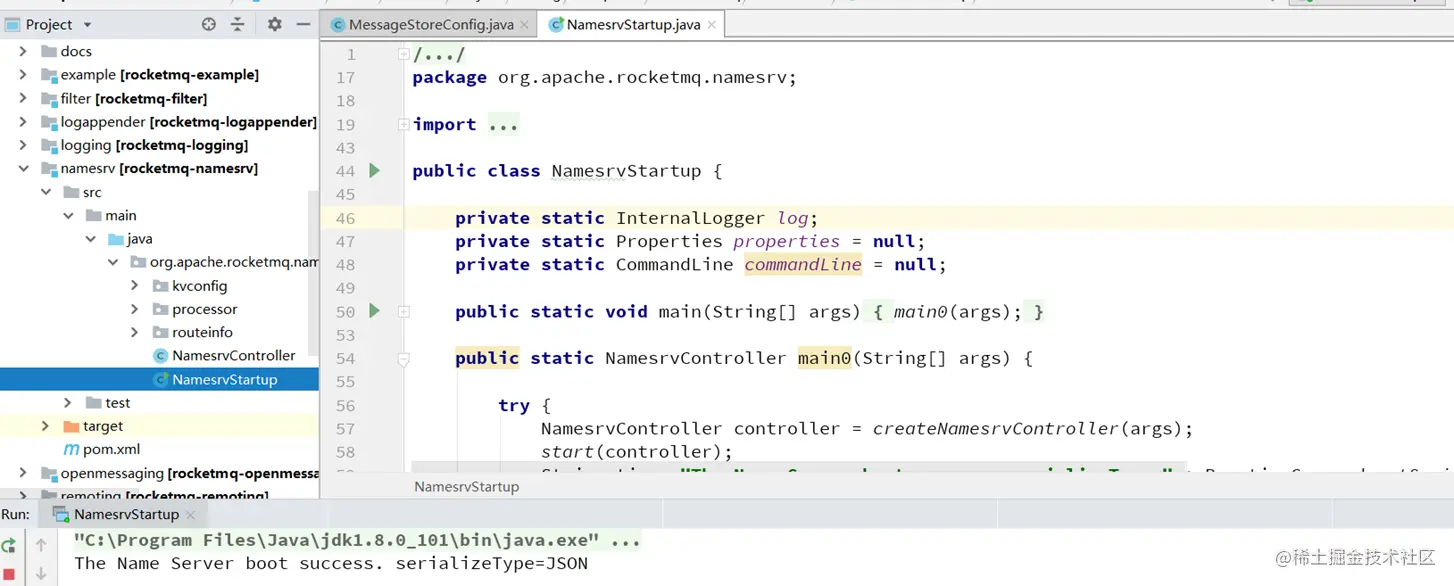Open Project panel settings gear
This screenshot has height=586, width=1454.
(x=274, y=24)
